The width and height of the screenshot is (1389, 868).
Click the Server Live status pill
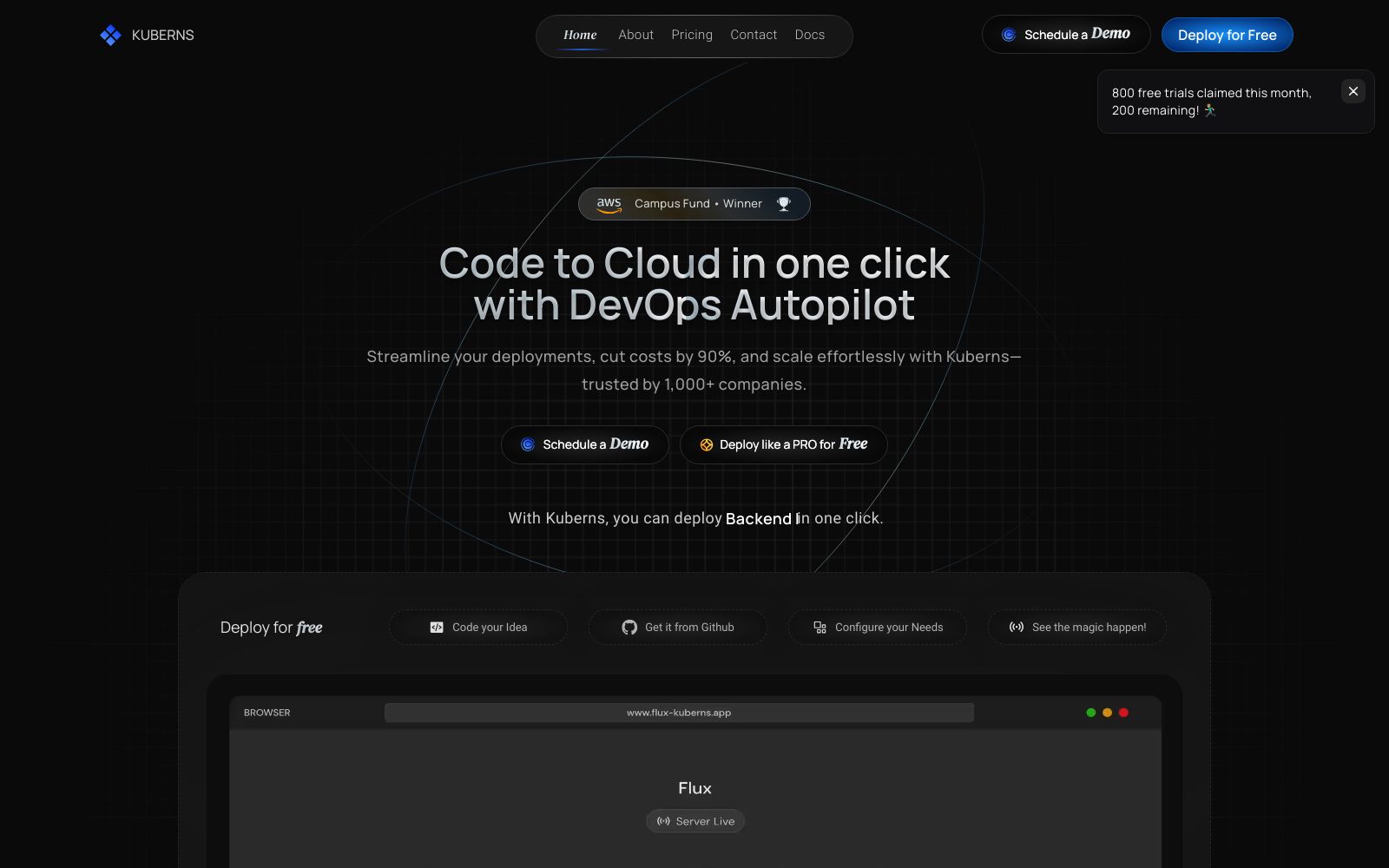point(695,821)
